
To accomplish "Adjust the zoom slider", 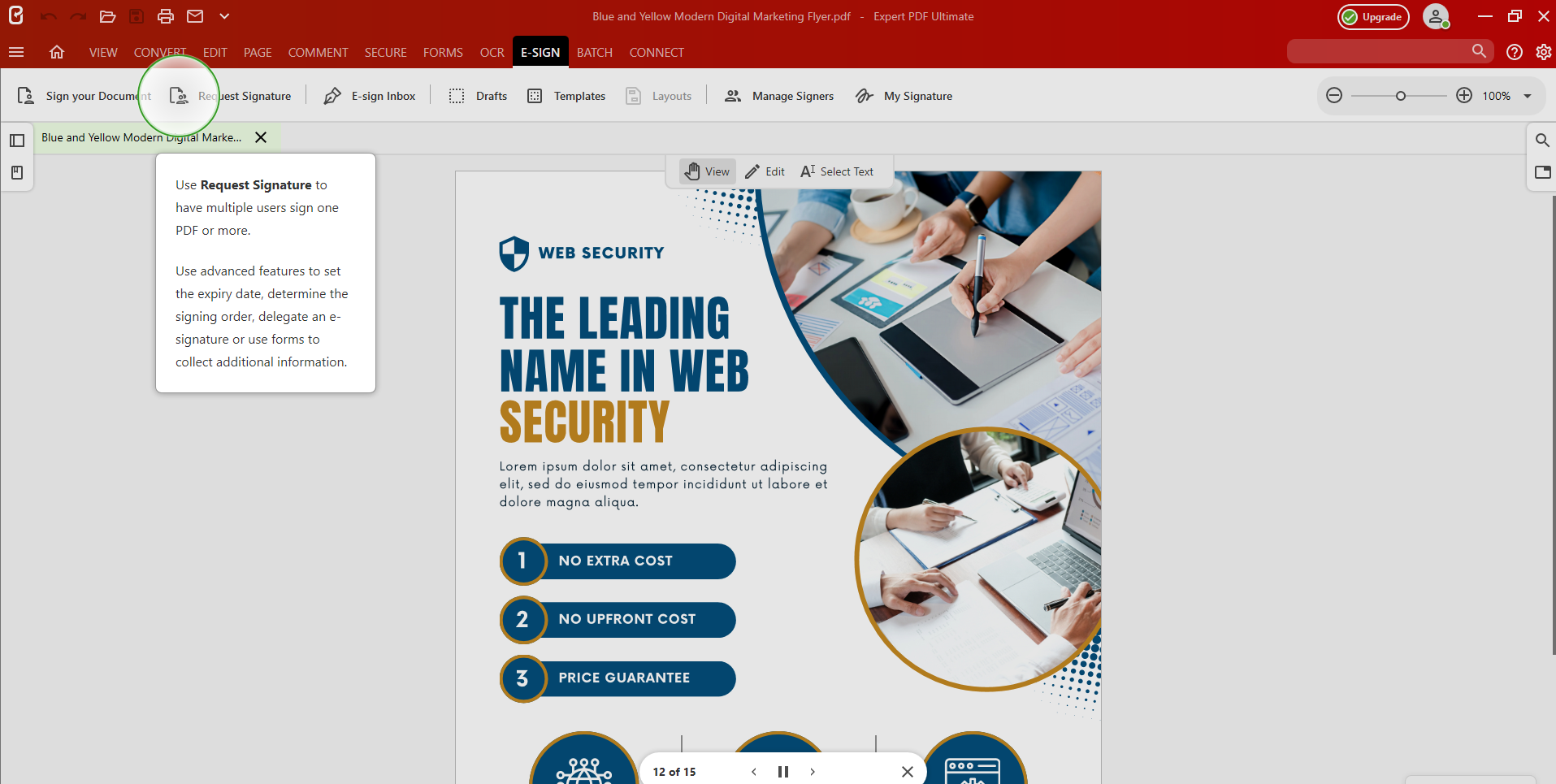I will (x=1400, y=95).
